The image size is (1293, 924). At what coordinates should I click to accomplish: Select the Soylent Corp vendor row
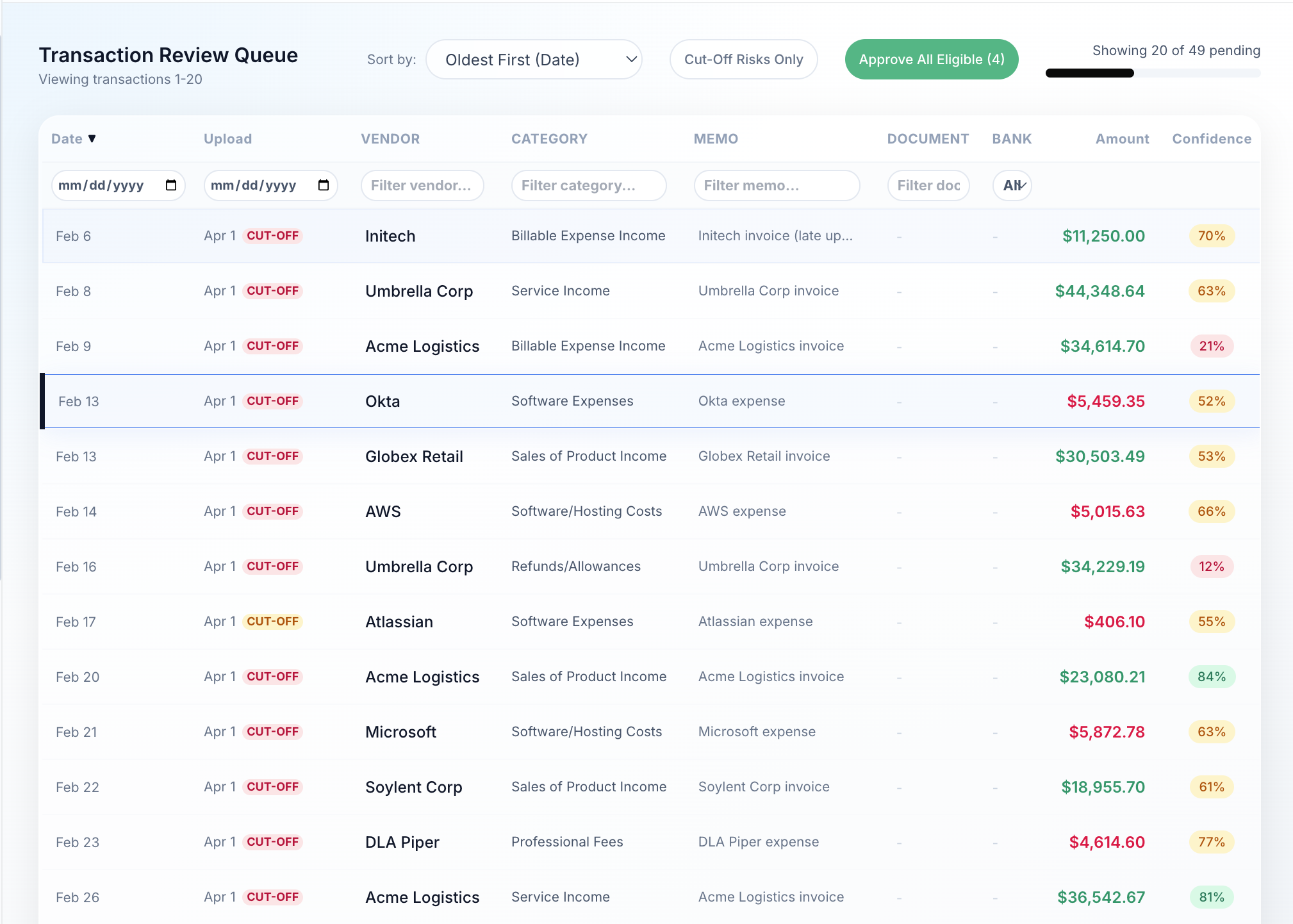coord(650,787)
